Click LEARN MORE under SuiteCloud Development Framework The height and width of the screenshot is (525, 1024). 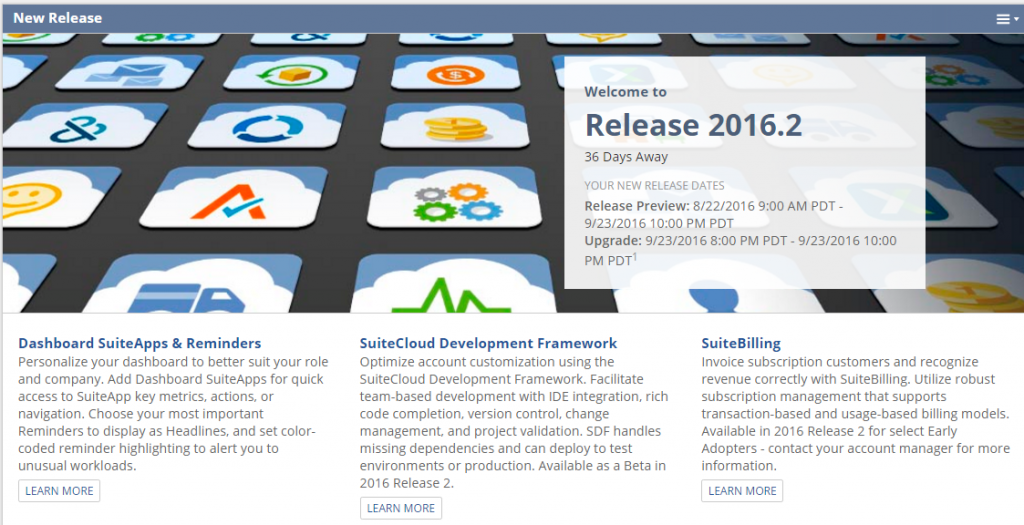click(401, 508)
